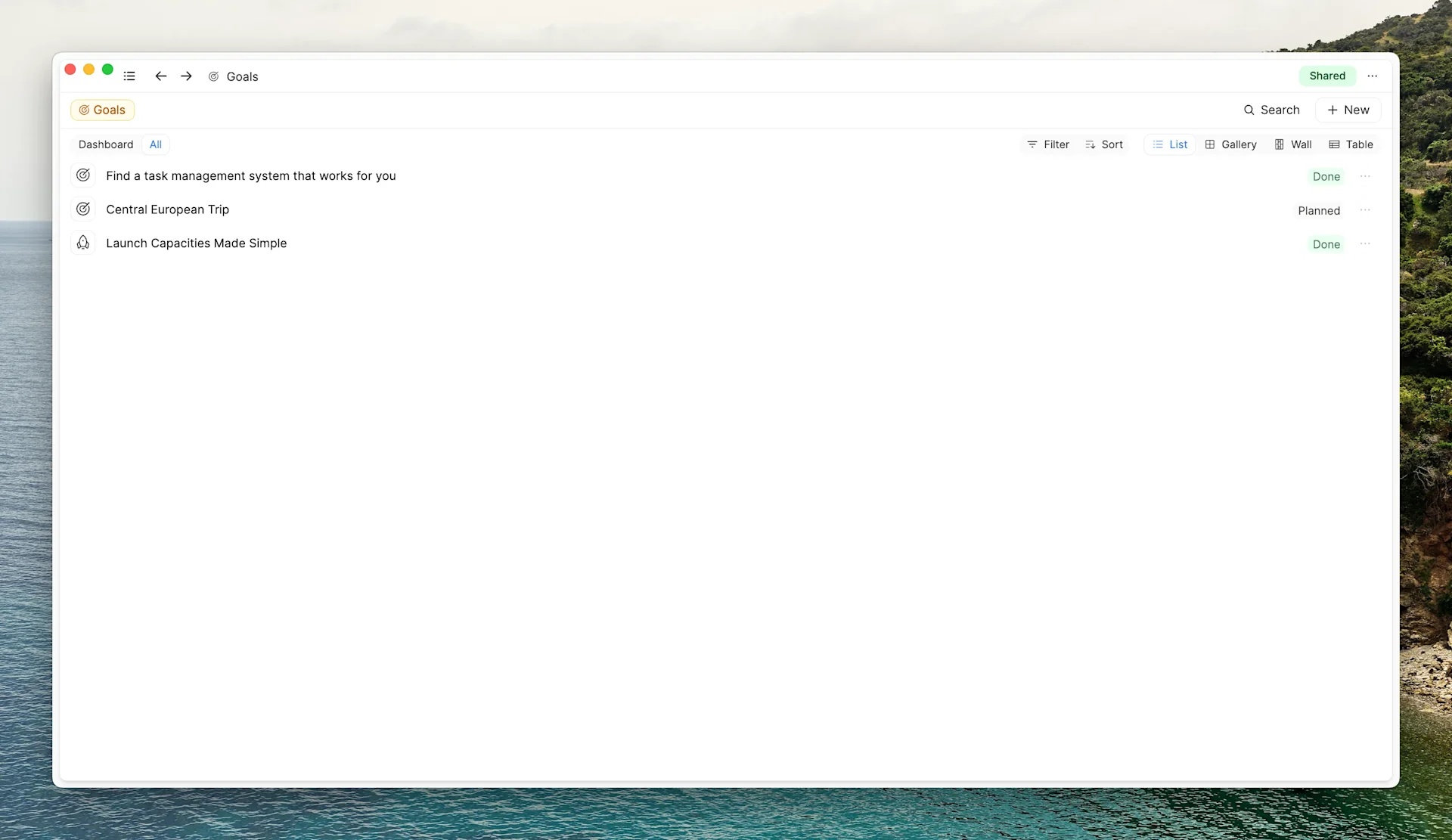Switch to Wall view

pos(1292,144)
